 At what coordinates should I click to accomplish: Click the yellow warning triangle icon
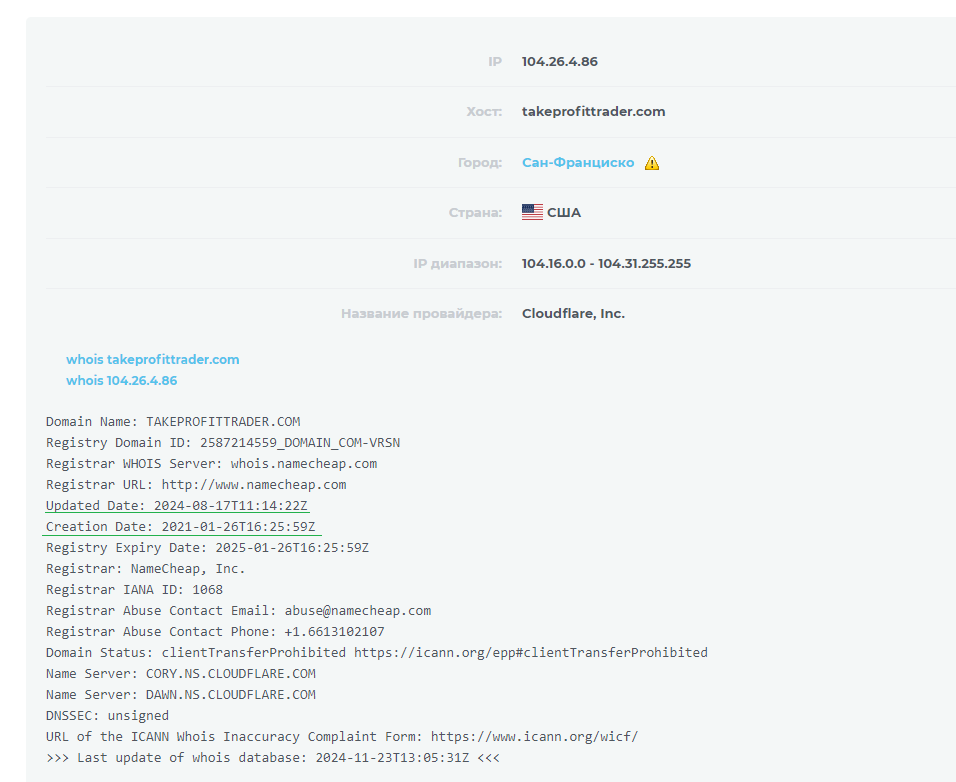(x=652, y=163)
